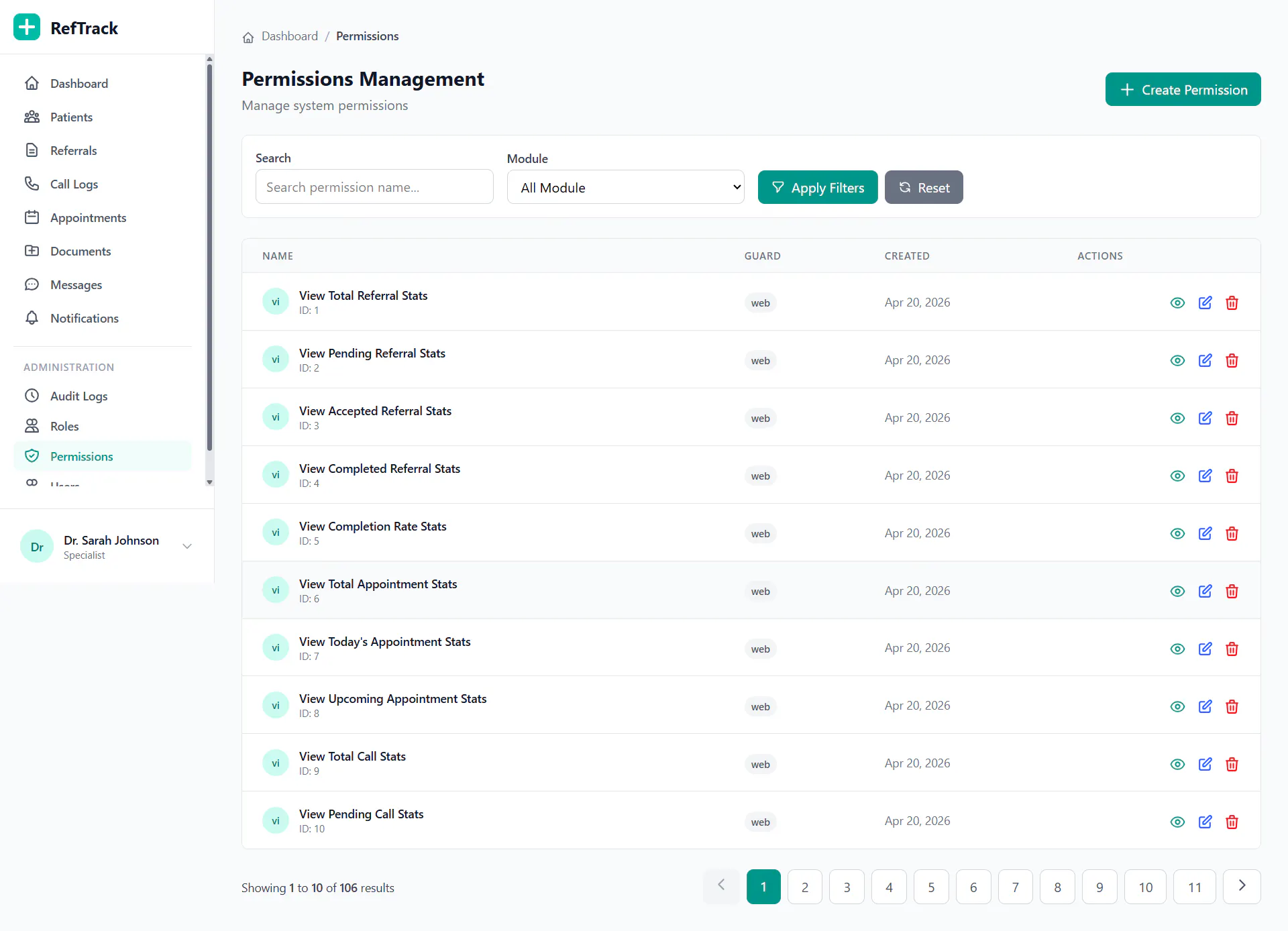This screenshot has width=1288, height=931.
Task: Delete View Pending Call Stats permission
Action: [1232, 822]
